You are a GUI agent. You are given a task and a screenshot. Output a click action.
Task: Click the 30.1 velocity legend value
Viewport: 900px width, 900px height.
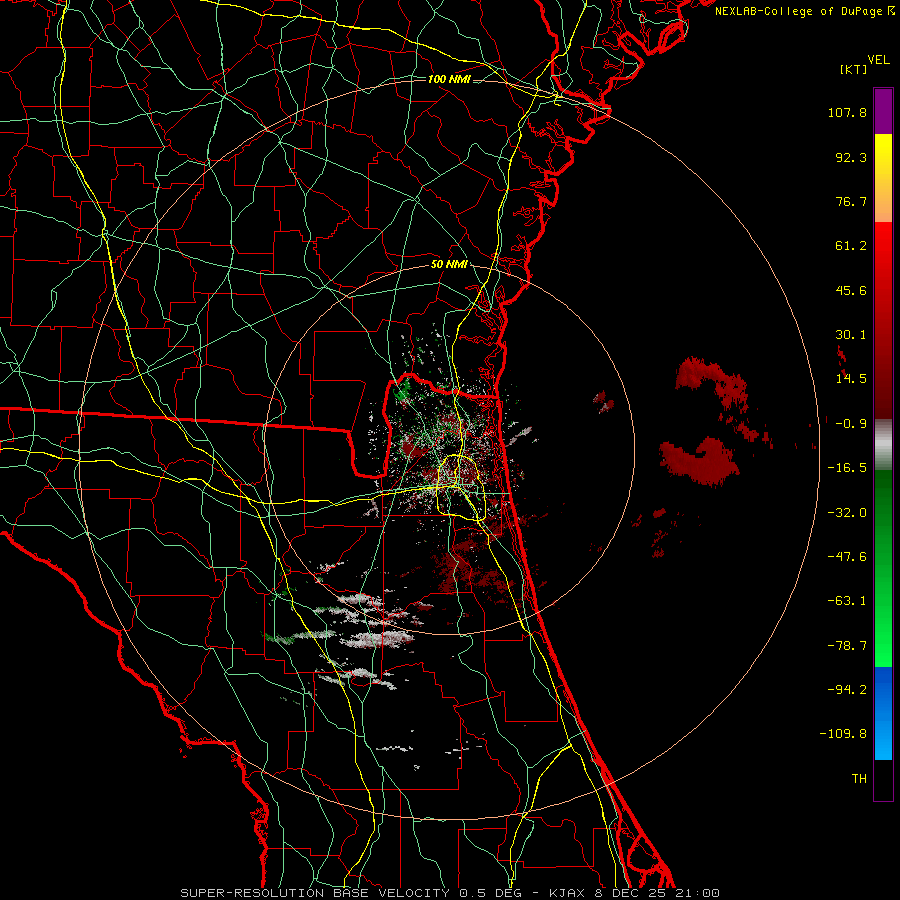851,335
